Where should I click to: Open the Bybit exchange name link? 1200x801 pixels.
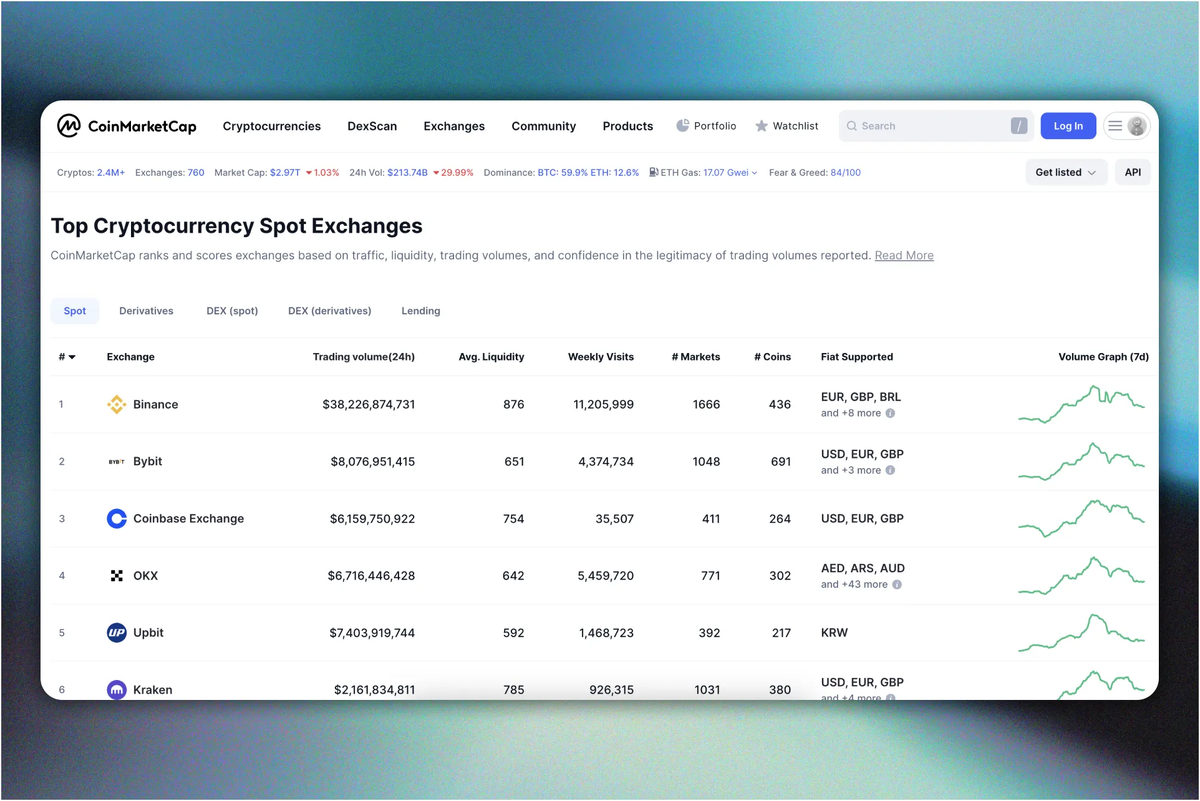(x=148, y=462)
